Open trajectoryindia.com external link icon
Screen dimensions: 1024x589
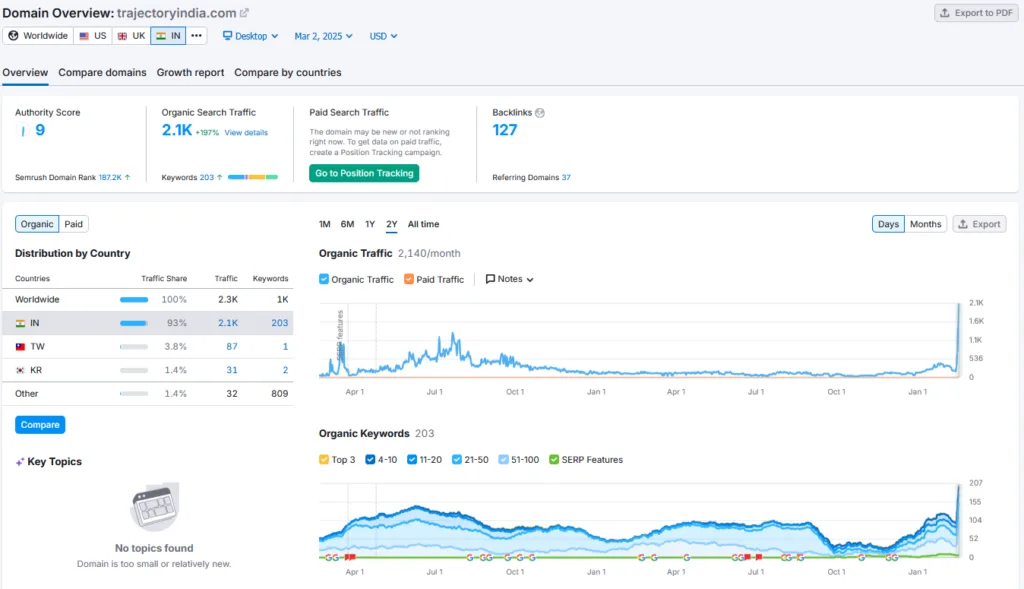(x=244, y=13)
